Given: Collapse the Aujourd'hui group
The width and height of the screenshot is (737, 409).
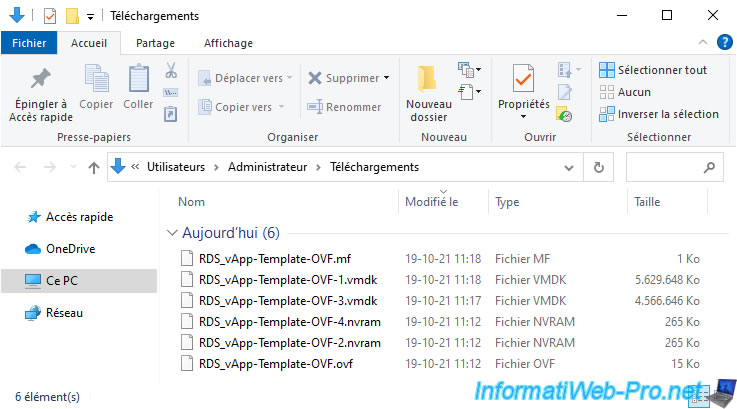Looking at the screenshot, I should coord(172,233).
